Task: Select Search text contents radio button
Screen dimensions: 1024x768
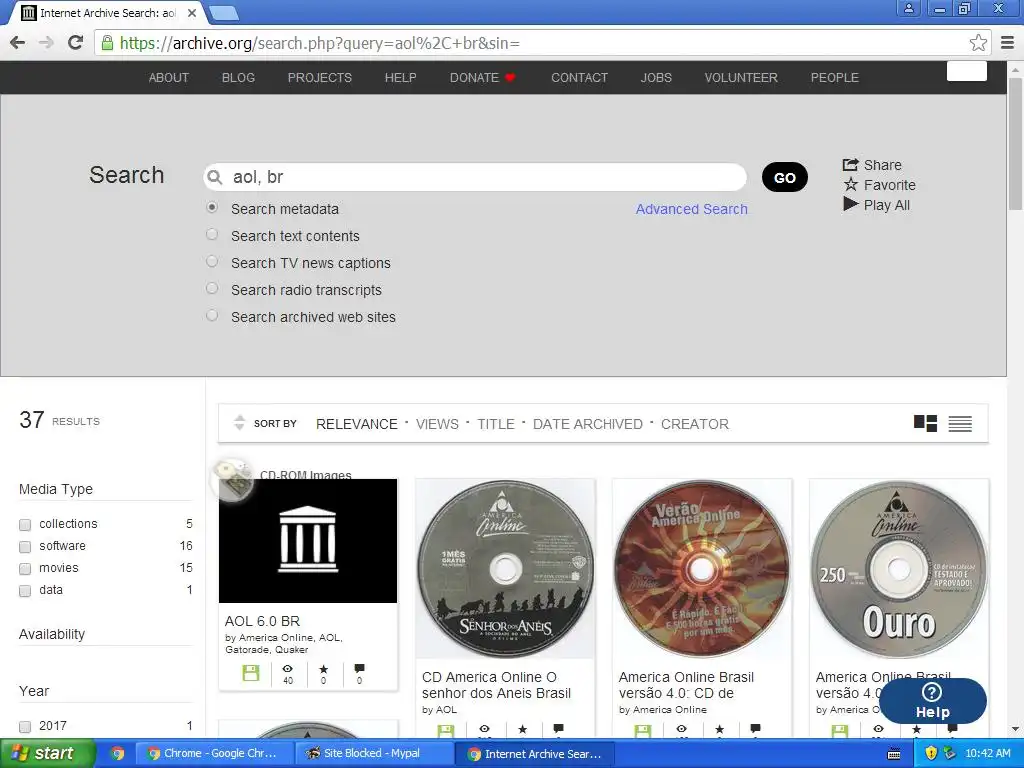Action: [x=212, y=234]
